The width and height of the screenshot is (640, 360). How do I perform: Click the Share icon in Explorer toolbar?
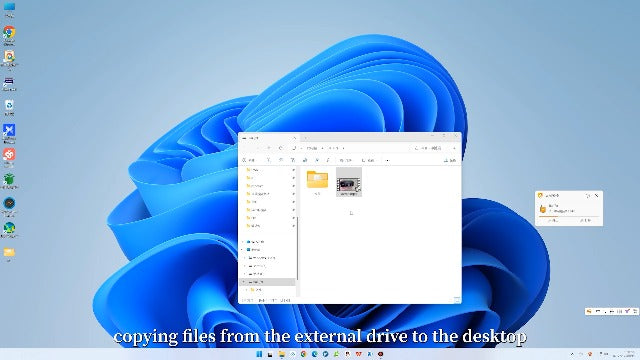click(x=317, y=160)
